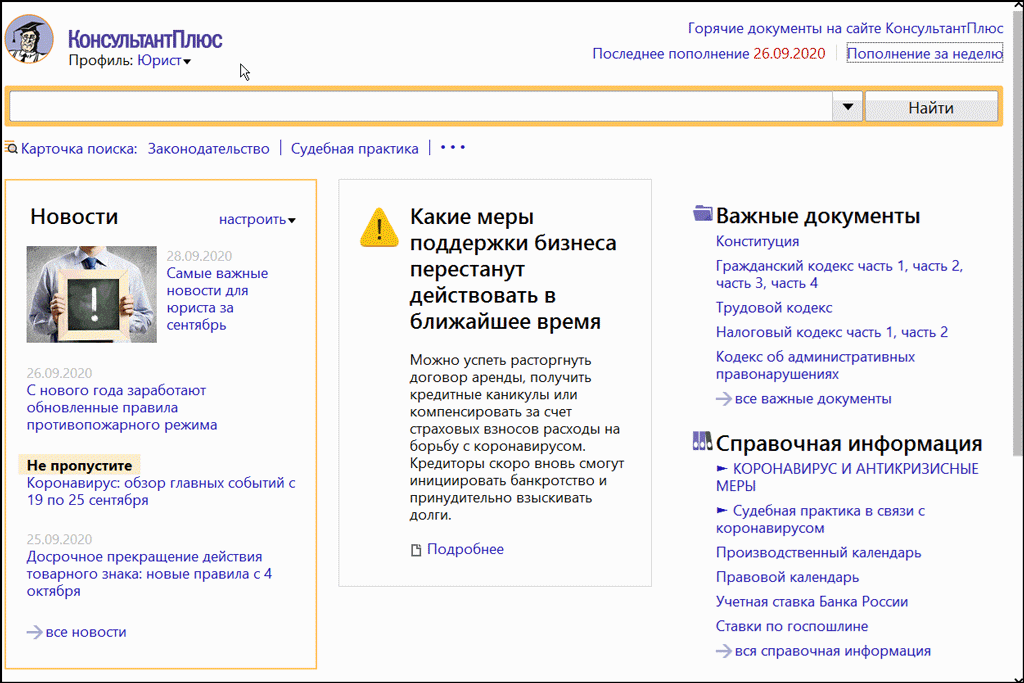This screenshot has width=1024, height=683.
Task: Open Гражданский кодекс часть 3 link
Action: click(740, 283)
